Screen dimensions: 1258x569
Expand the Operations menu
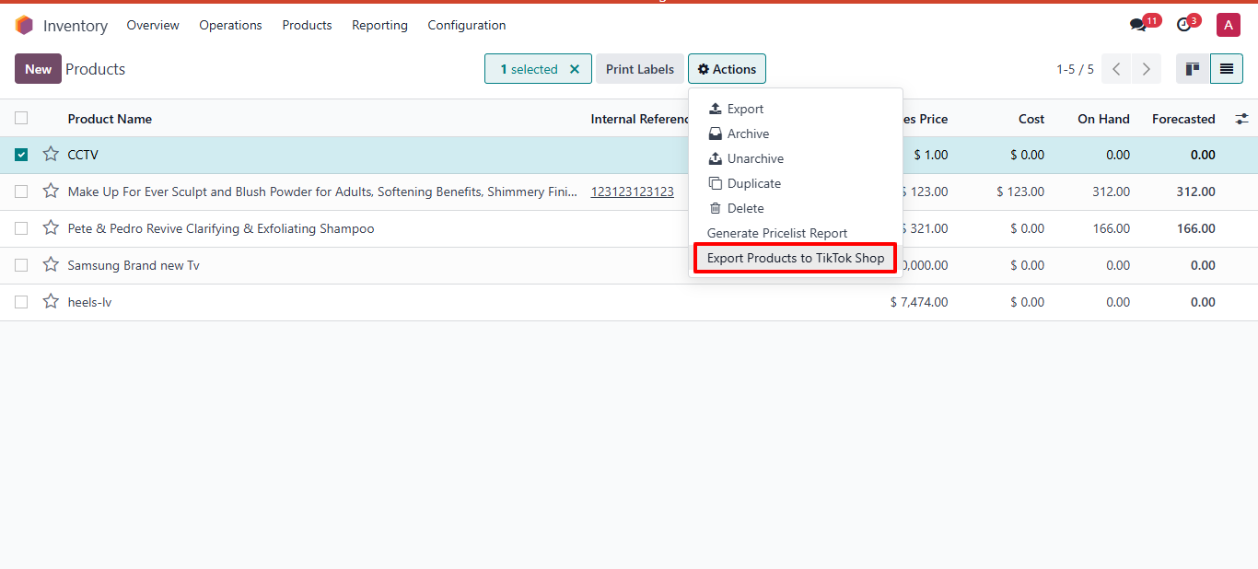coord(230,25)
